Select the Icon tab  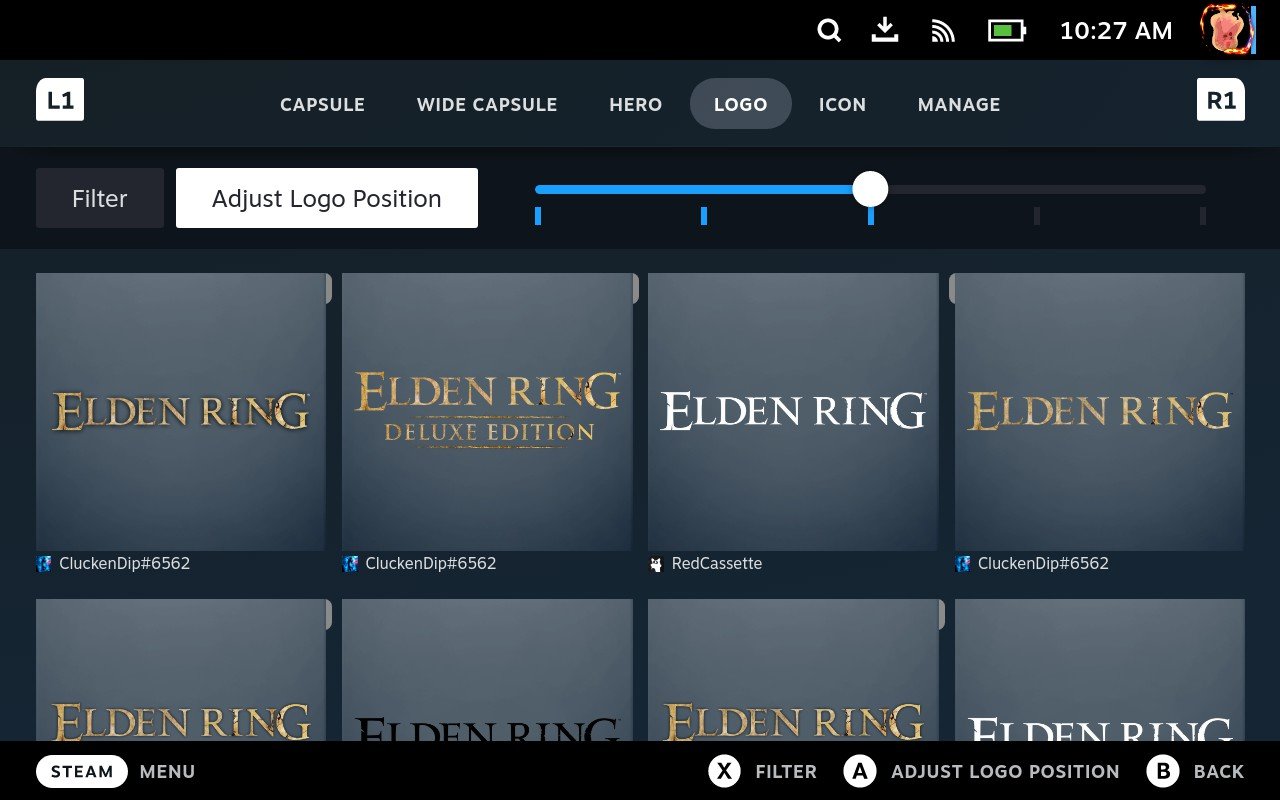click(x=842, y=104)
